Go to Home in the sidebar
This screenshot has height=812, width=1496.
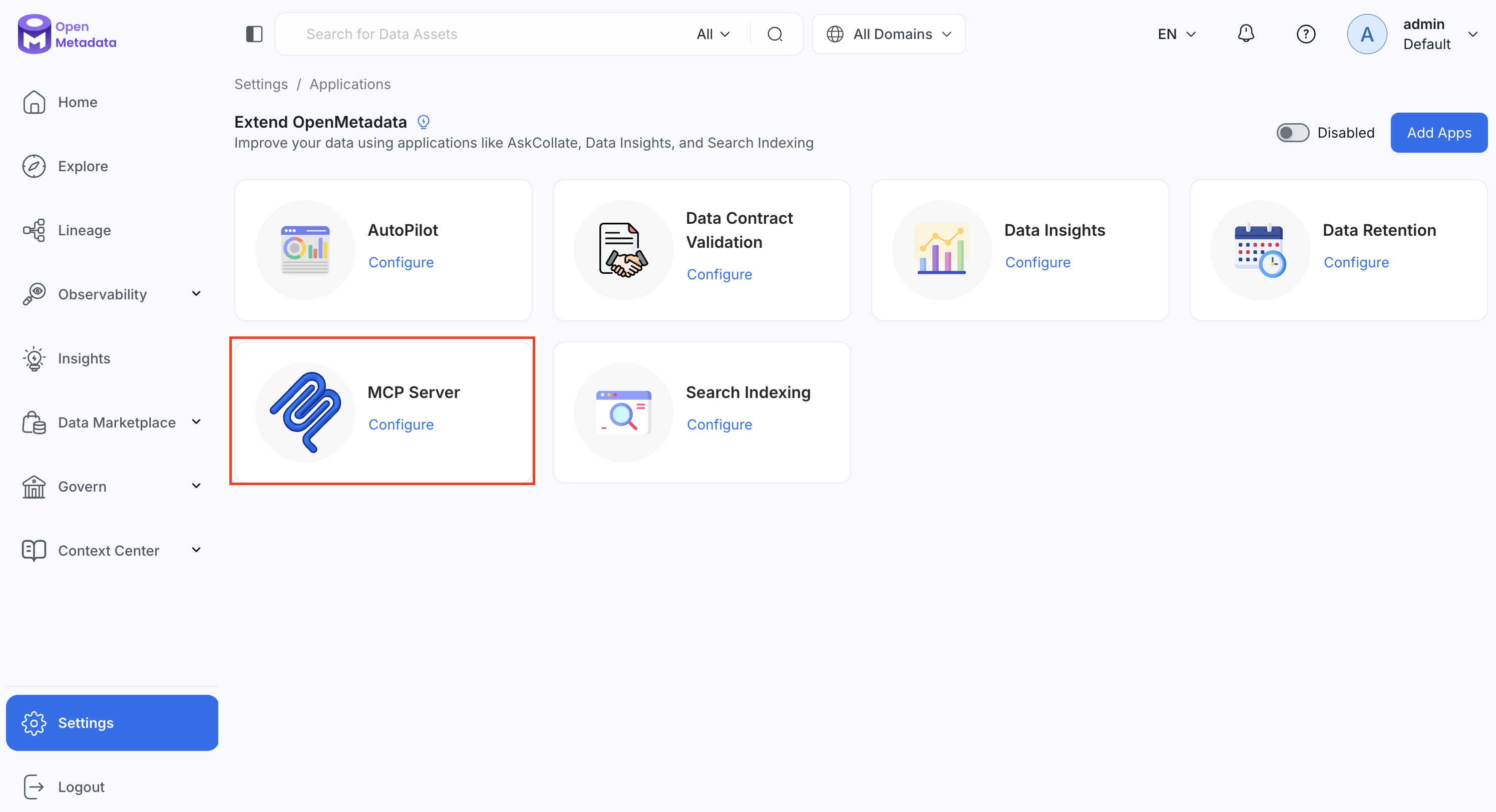(112, 102)
